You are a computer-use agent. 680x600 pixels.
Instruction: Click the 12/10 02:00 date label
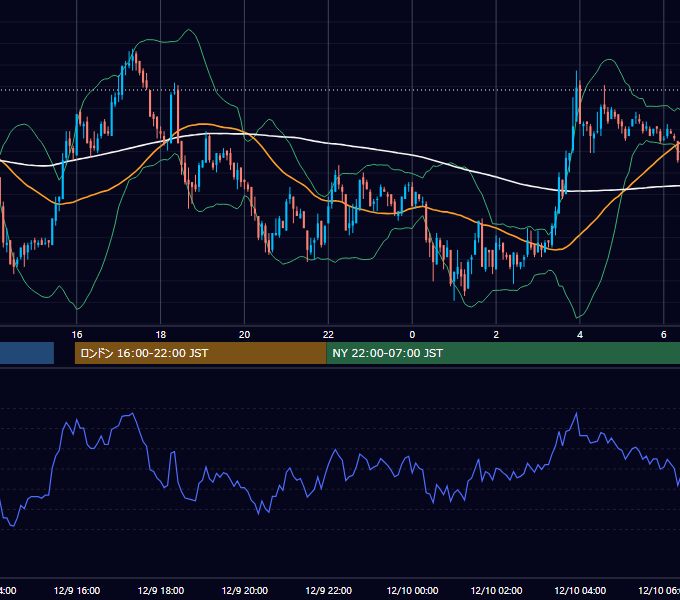tap(496, 590)
